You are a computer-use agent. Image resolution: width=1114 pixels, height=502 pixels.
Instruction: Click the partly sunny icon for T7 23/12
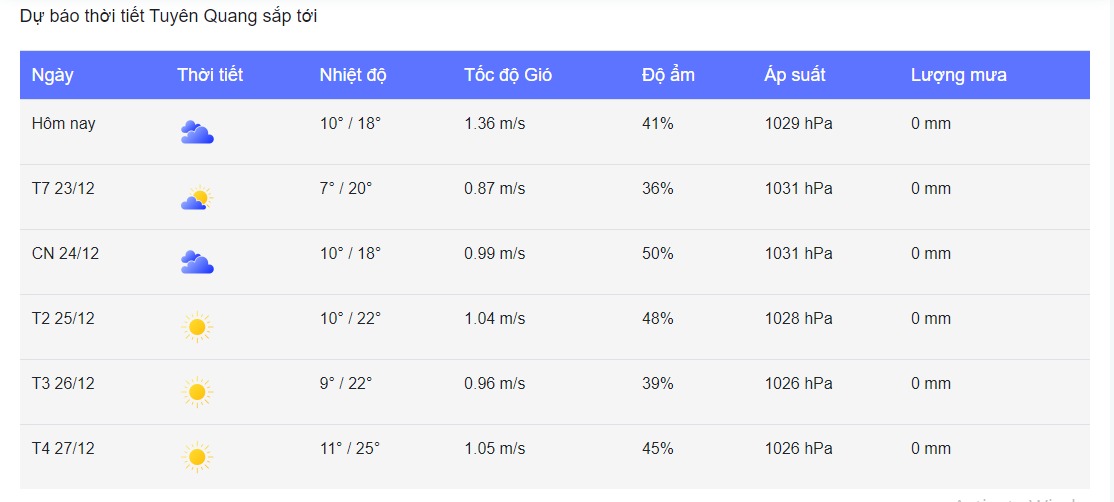[197, 198]
